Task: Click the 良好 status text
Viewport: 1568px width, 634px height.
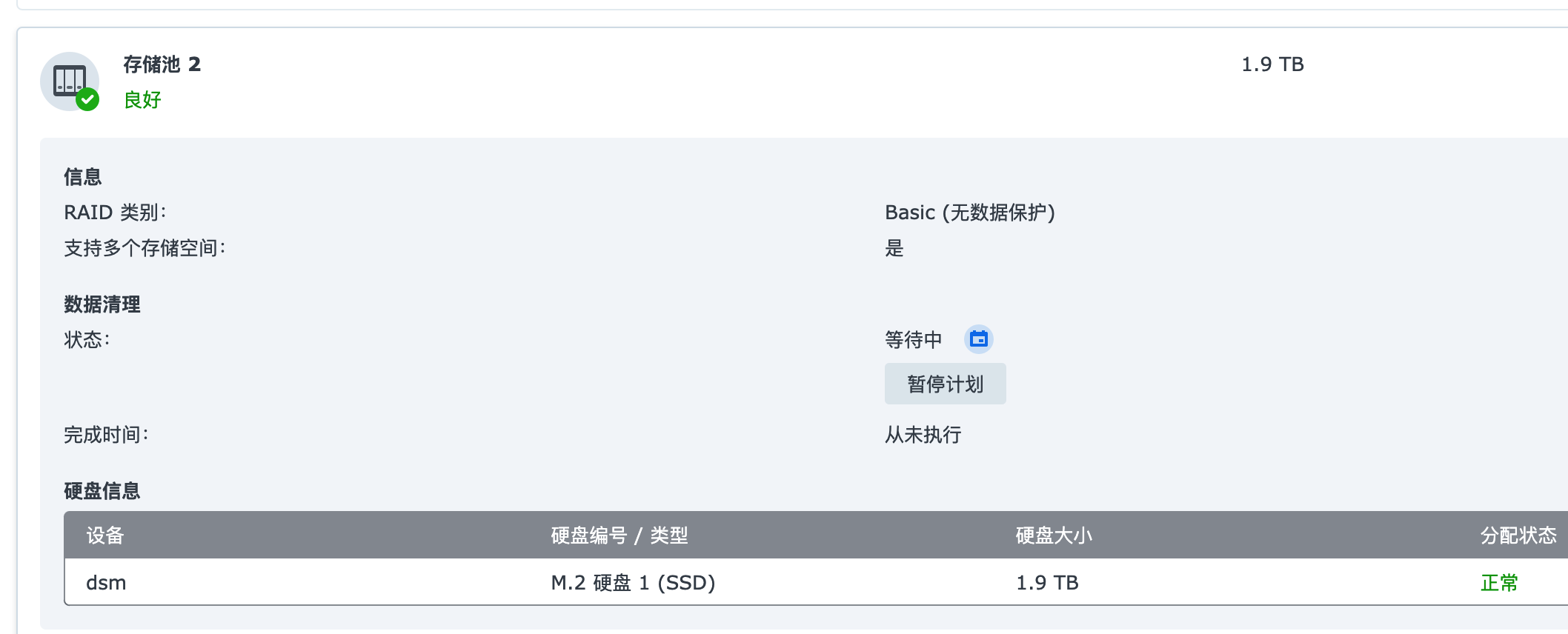Action: point(142,100)
